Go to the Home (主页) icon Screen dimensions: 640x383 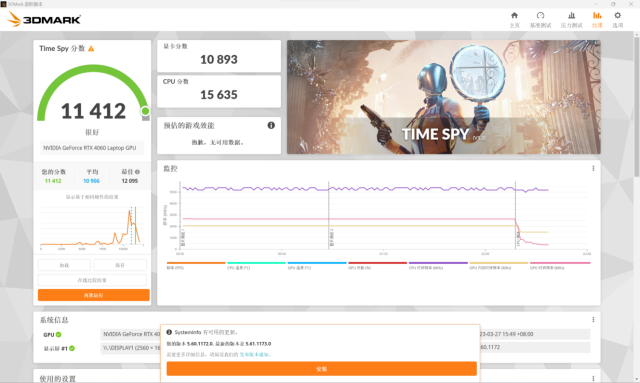514,19
